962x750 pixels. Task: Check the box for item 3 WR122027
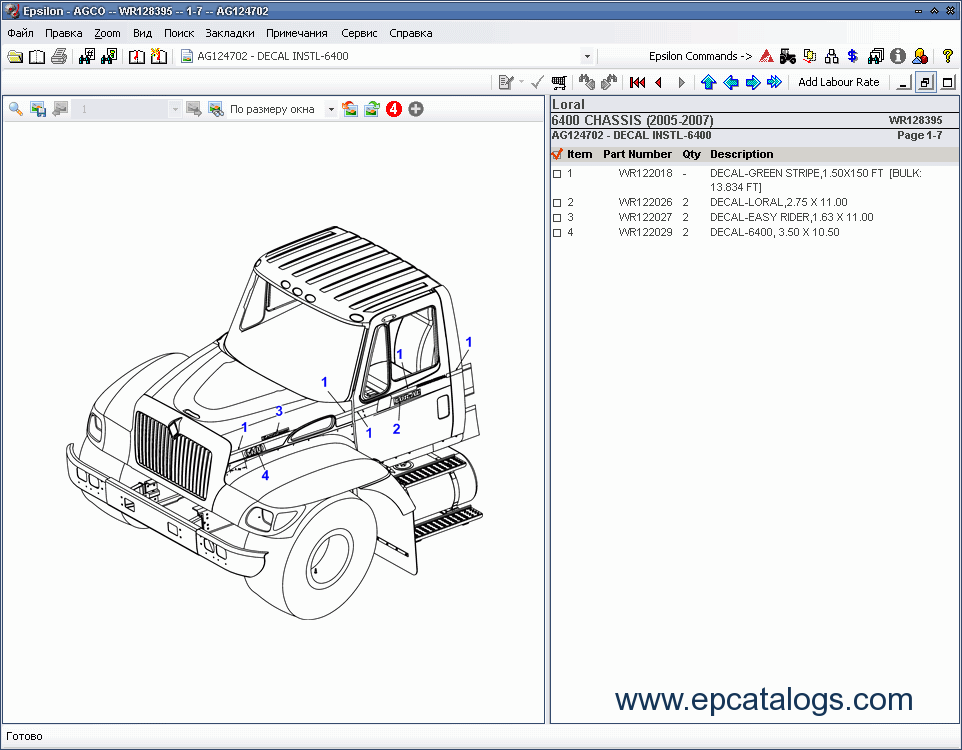coord(557,218)
